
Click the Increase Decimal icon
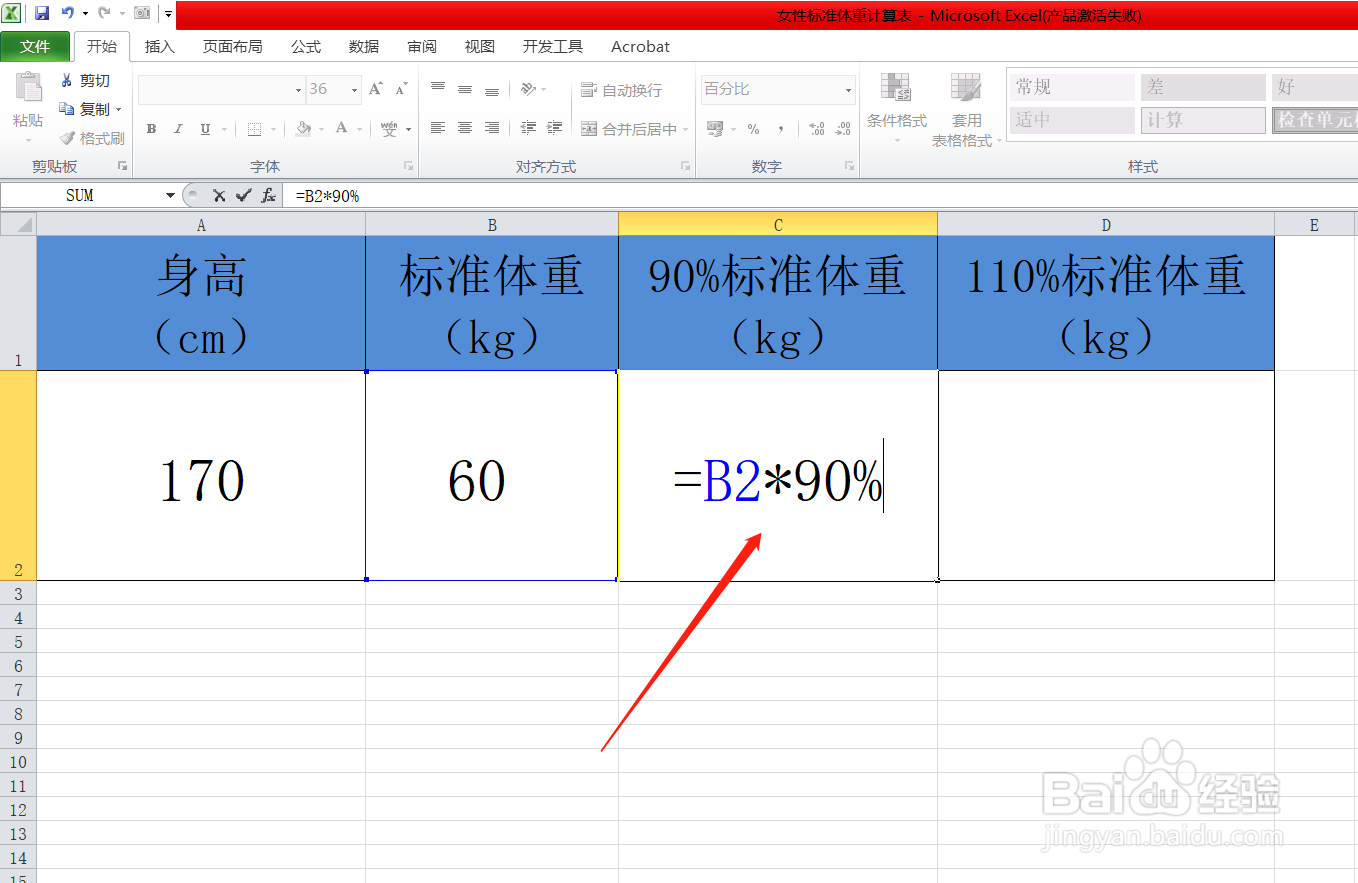click(x=817, y=129)
